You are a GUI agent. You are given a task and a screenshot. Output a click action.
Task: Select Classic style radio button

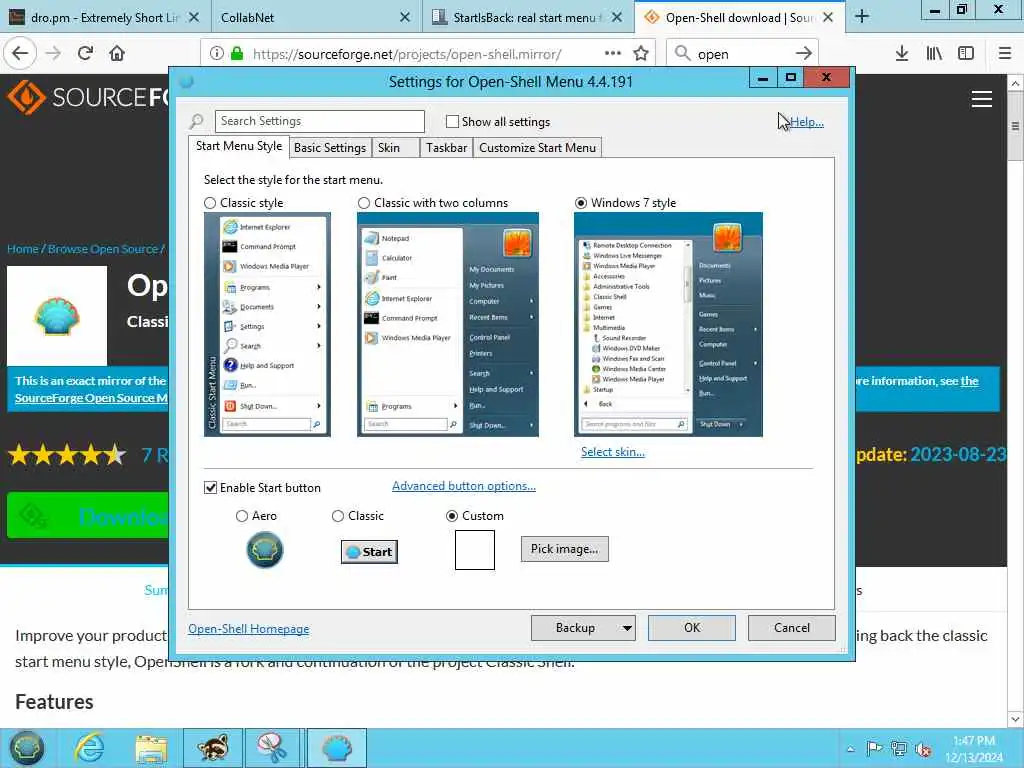coord(210,203)
